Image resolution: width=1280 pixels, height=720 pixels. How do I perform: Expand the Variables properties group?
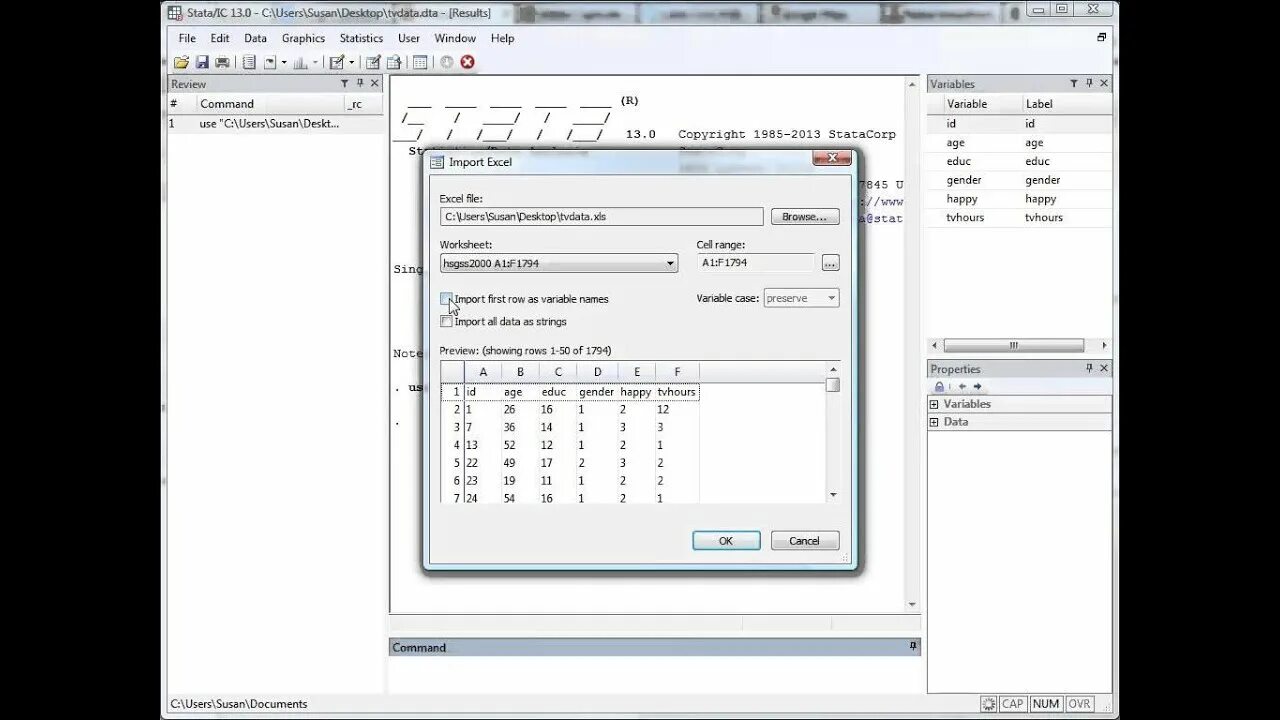click(x=934, y=404)
